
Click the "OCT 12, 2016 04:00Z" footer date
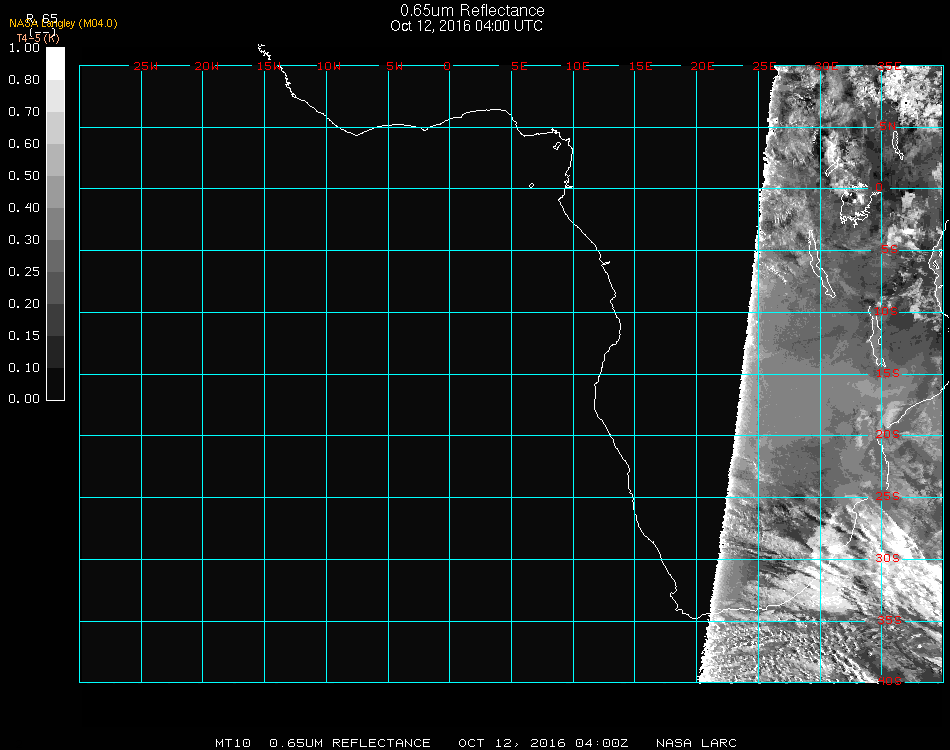[543, 743]
